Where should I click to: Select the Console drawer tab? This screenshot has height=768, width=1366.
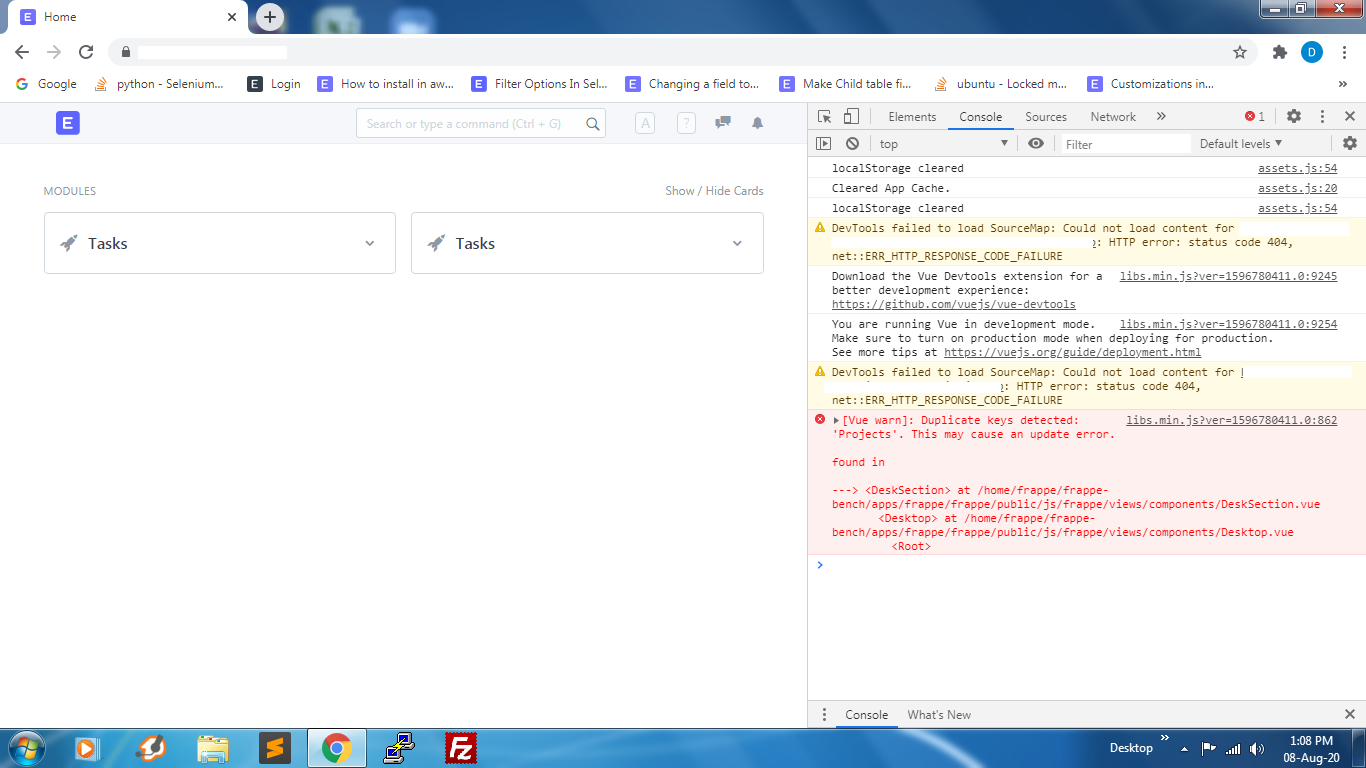(x=866, y=715)
